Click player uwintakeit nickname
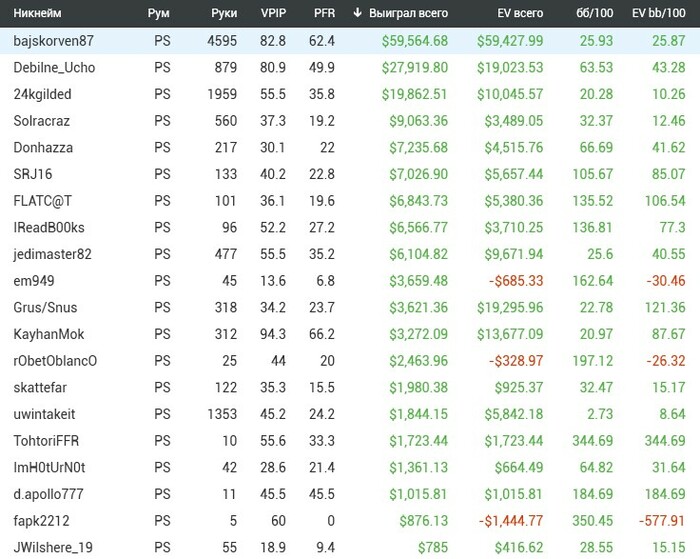 point(48,415)
